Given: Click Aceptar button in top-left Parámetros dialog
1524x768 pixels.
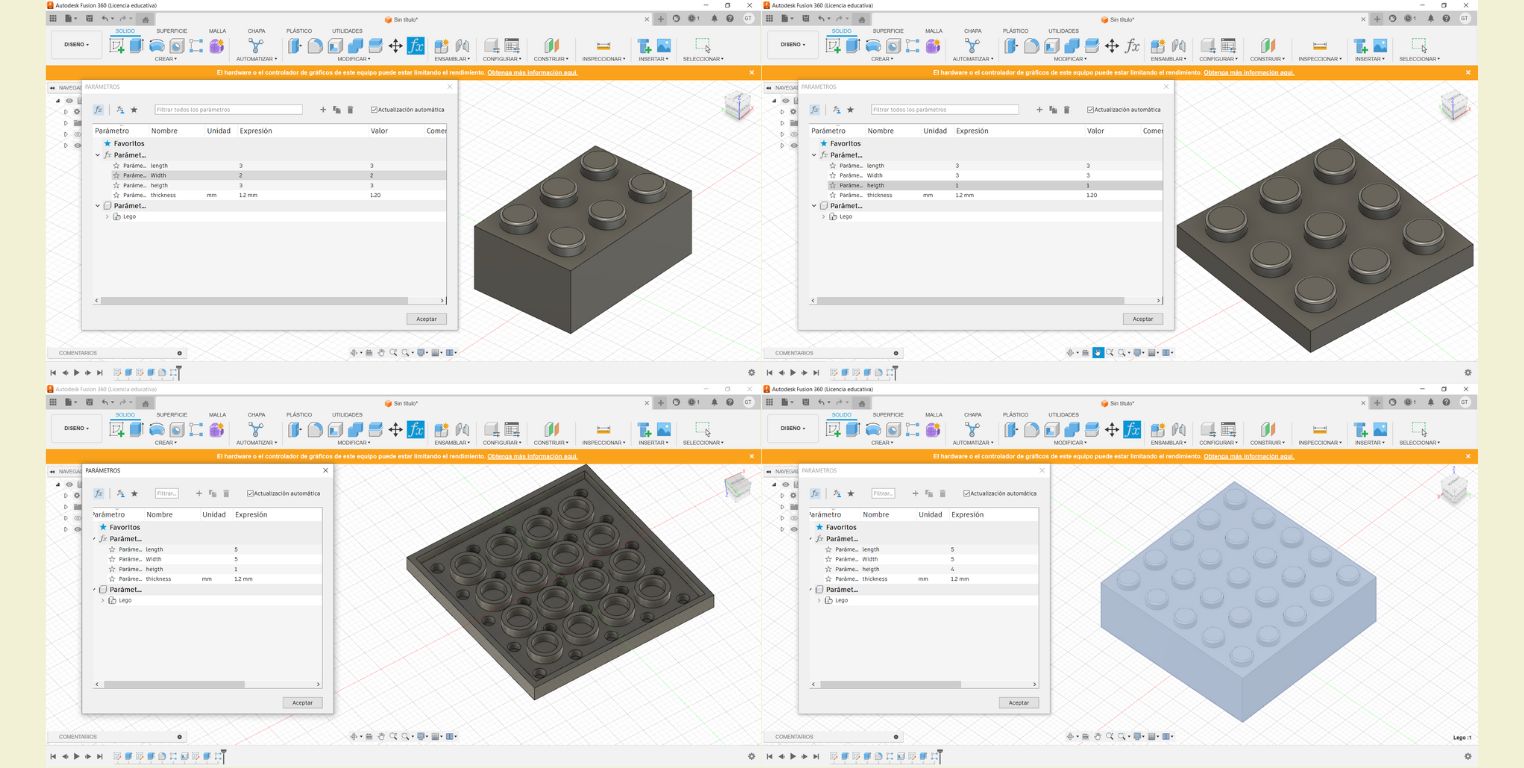Looking at the screenshot, I should pos(426,319).
